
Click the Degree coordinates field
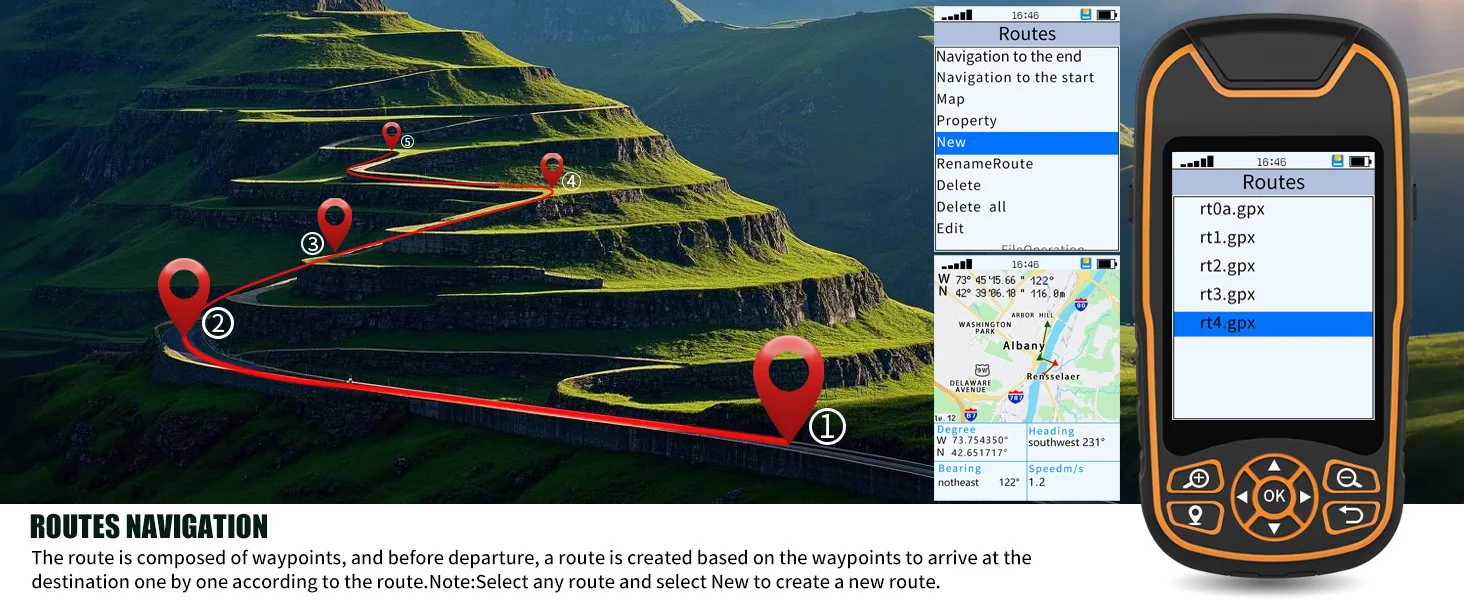coord(980,441)
